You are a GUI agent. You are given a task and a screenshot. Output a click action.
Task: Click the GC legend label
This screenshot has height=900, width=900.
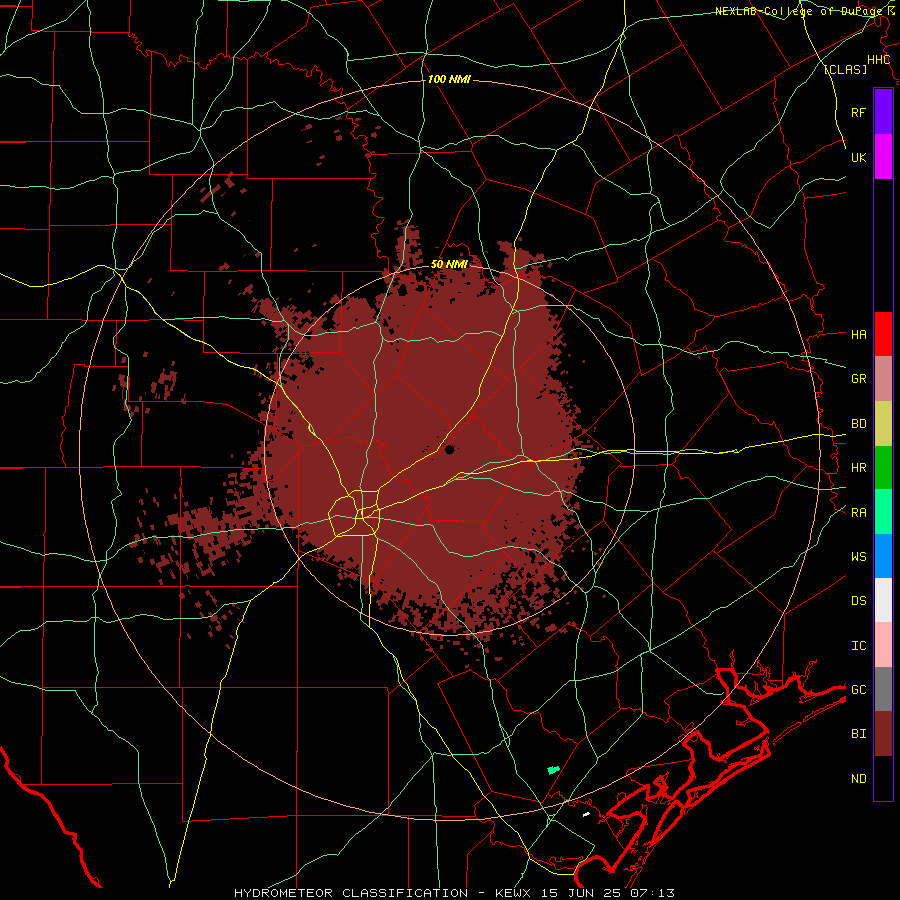pos(858,690)
